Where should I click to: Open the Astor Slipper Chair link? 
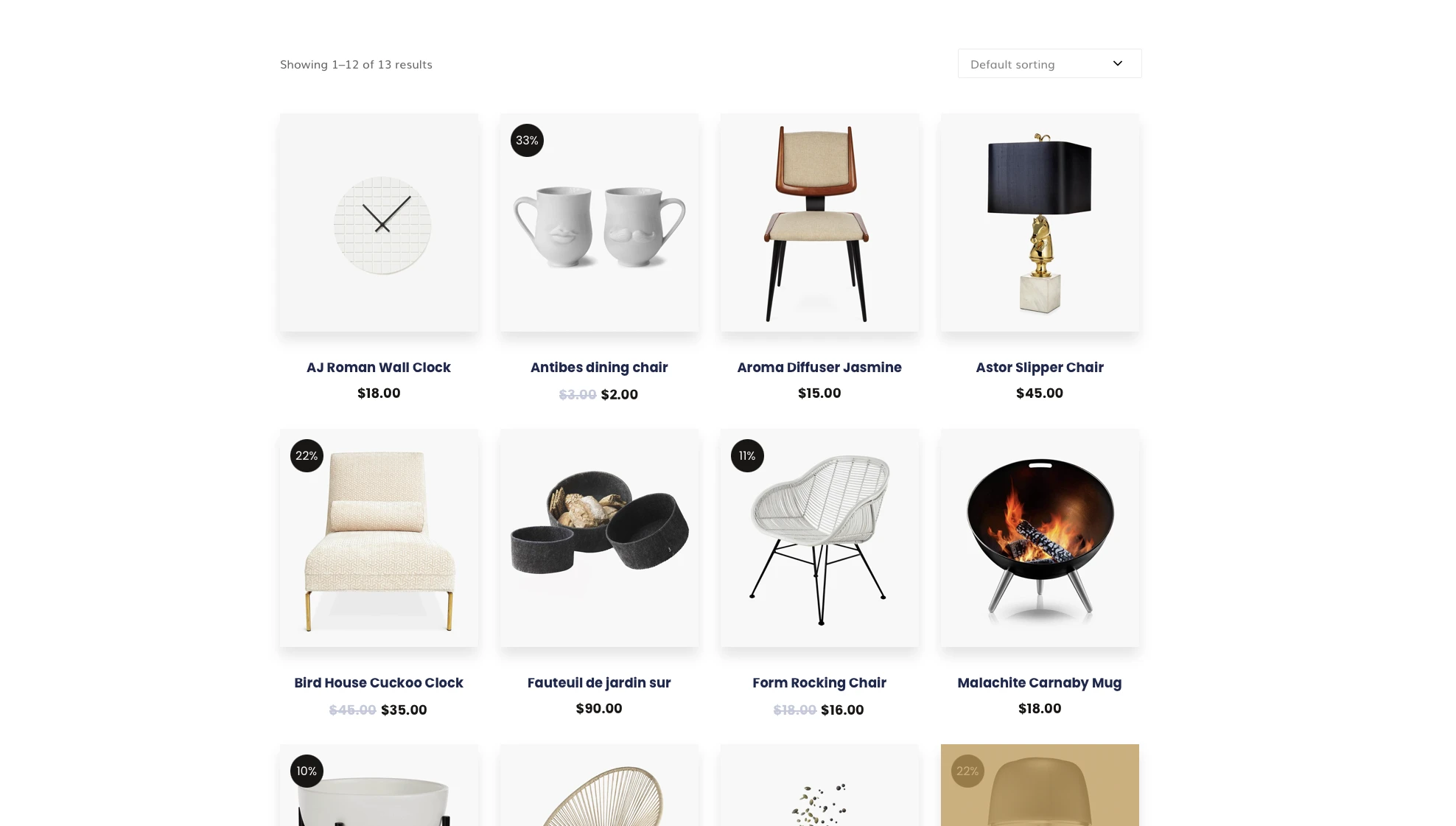(x=1040, y=367)
